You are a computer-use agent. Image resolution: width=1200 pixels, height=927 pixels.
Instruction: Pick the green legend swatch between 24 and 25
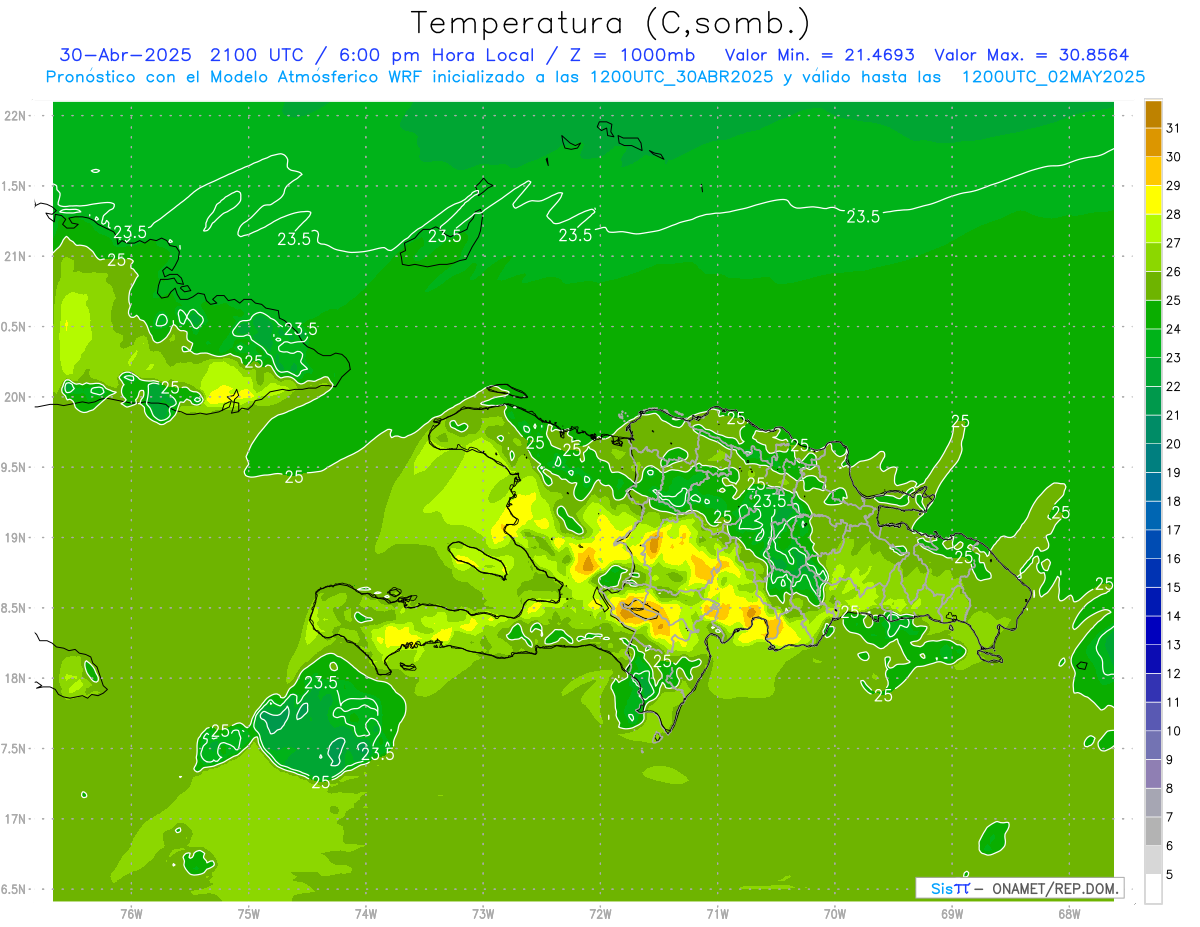click(x=1153, y=314)
